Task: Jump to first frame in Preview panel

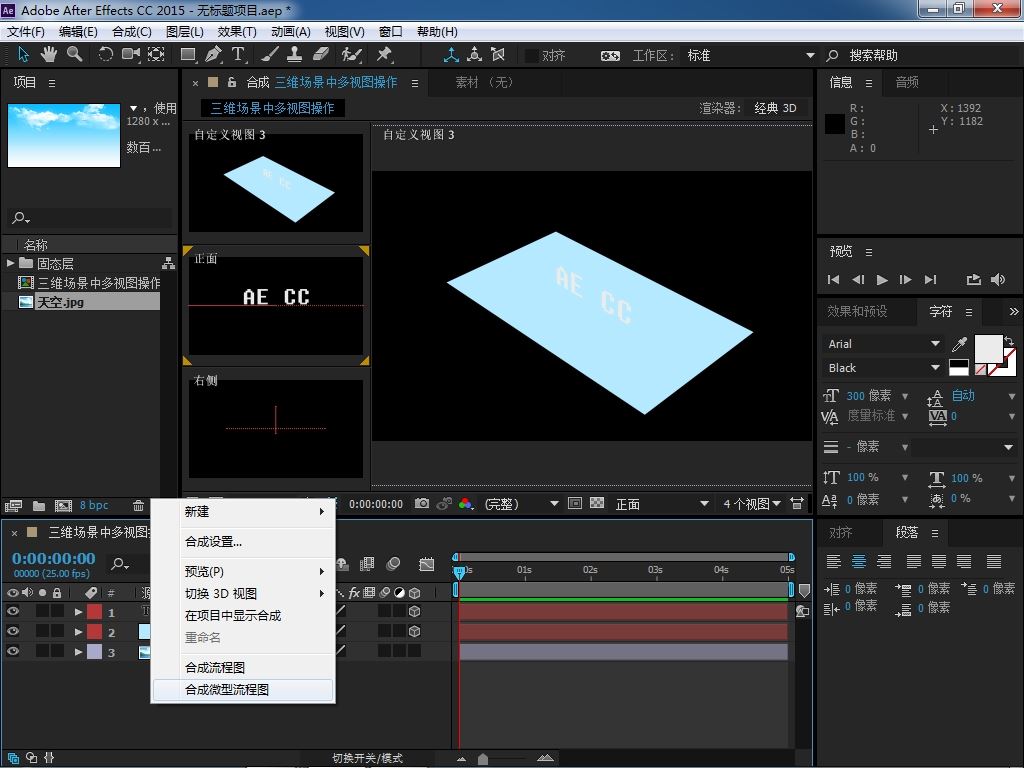Action: pyautogui.click(x=833, y=280)
